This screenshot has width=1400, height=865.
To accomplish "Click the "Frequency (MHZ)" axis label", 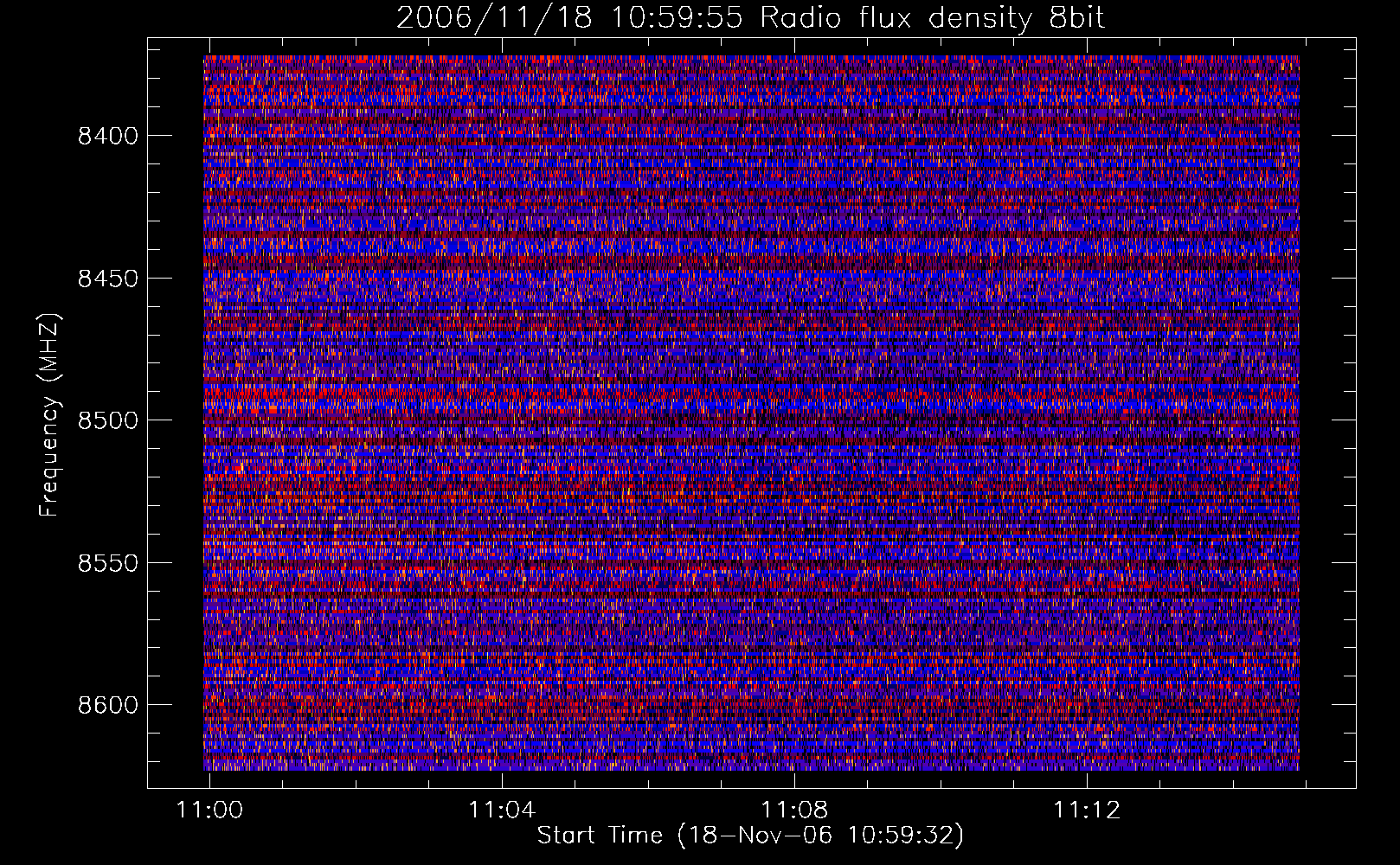I will point(50,414).
